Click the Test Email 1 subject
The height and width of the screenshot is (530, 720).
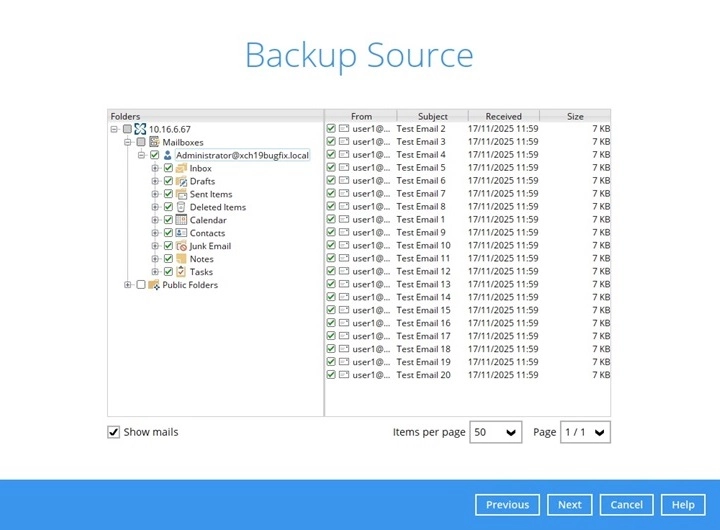point(421,220)
